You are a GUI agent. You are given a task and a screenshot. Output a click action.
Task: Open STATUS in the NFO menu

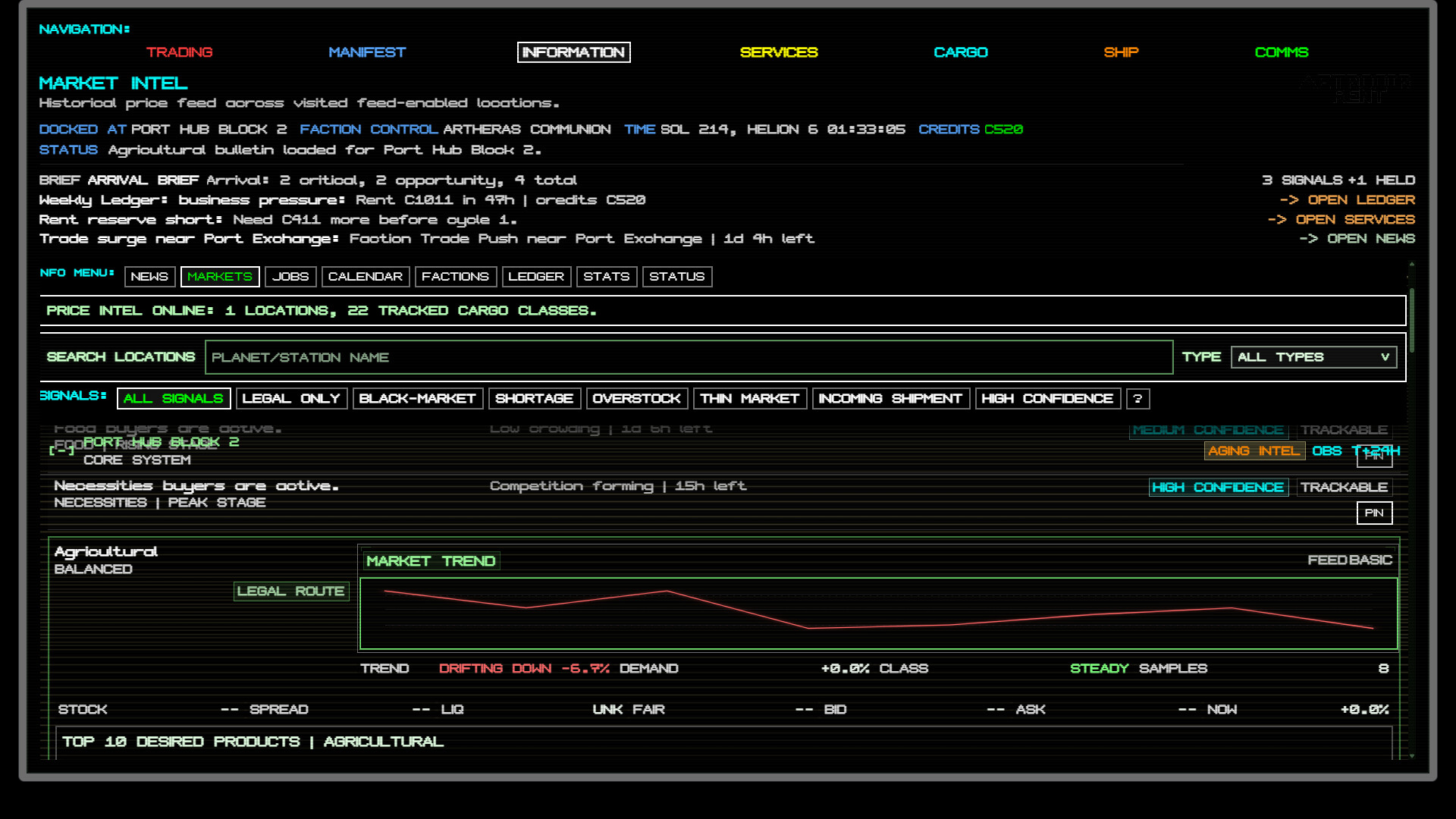click(677, 277)
